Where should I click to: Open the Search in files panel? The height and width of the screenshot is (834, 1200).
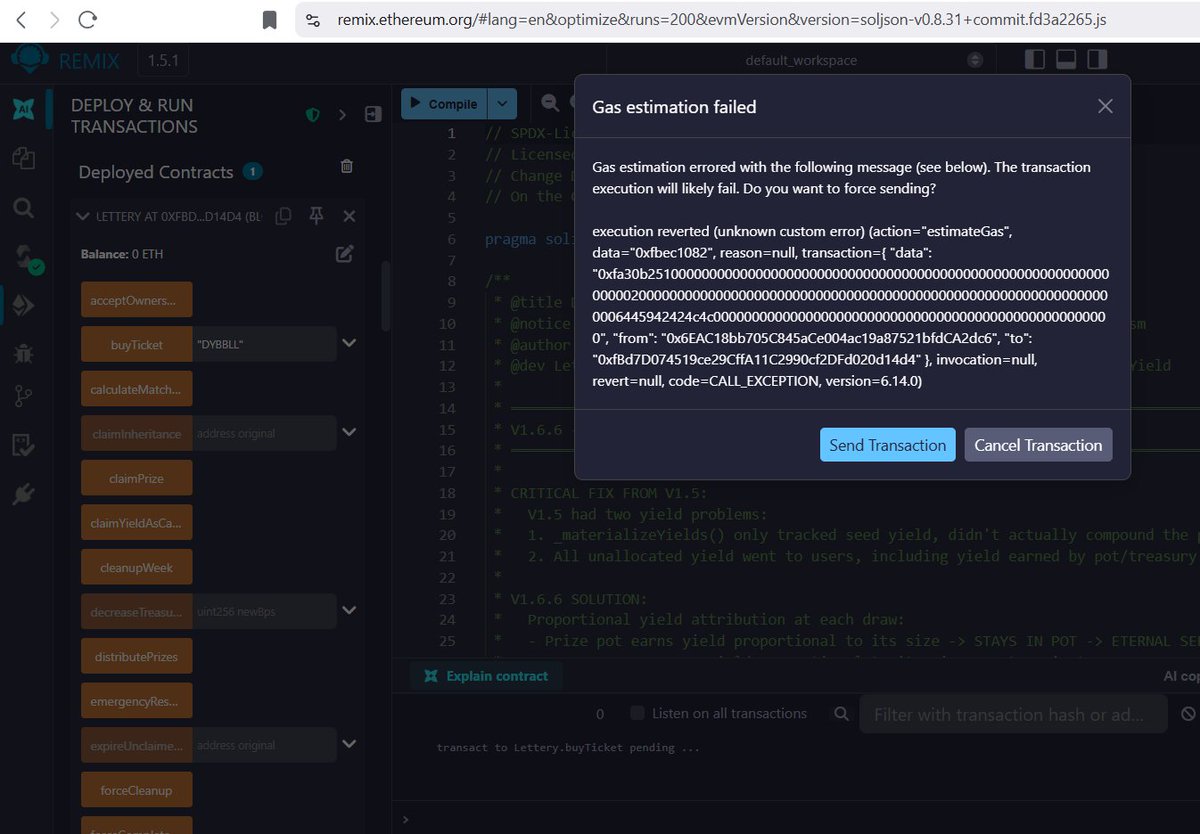(x=22, y=208)
